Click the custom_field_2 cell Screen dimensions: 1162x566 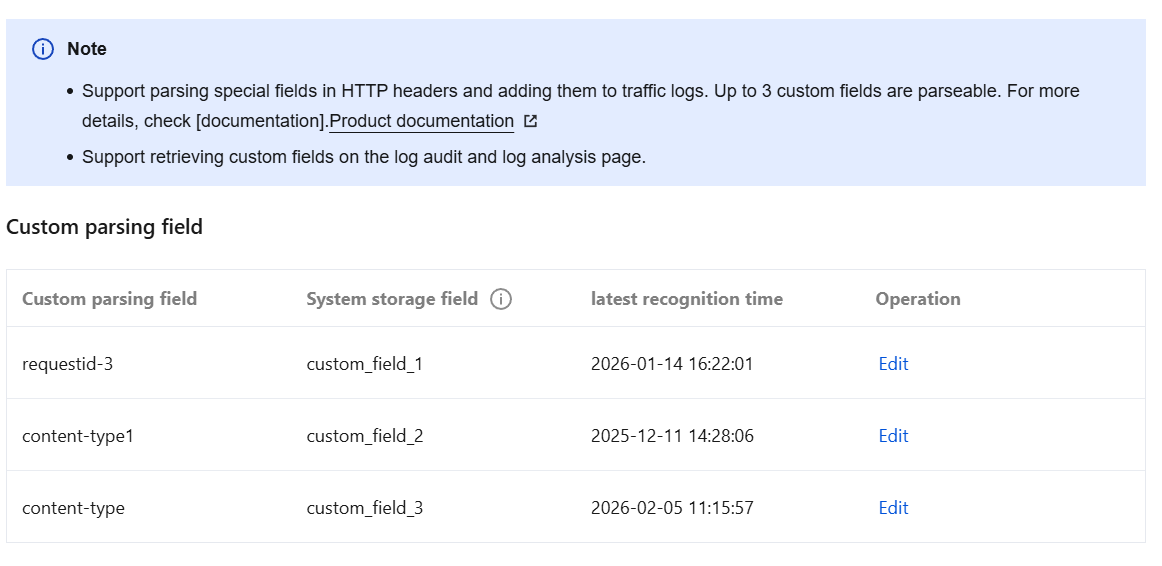364,436
